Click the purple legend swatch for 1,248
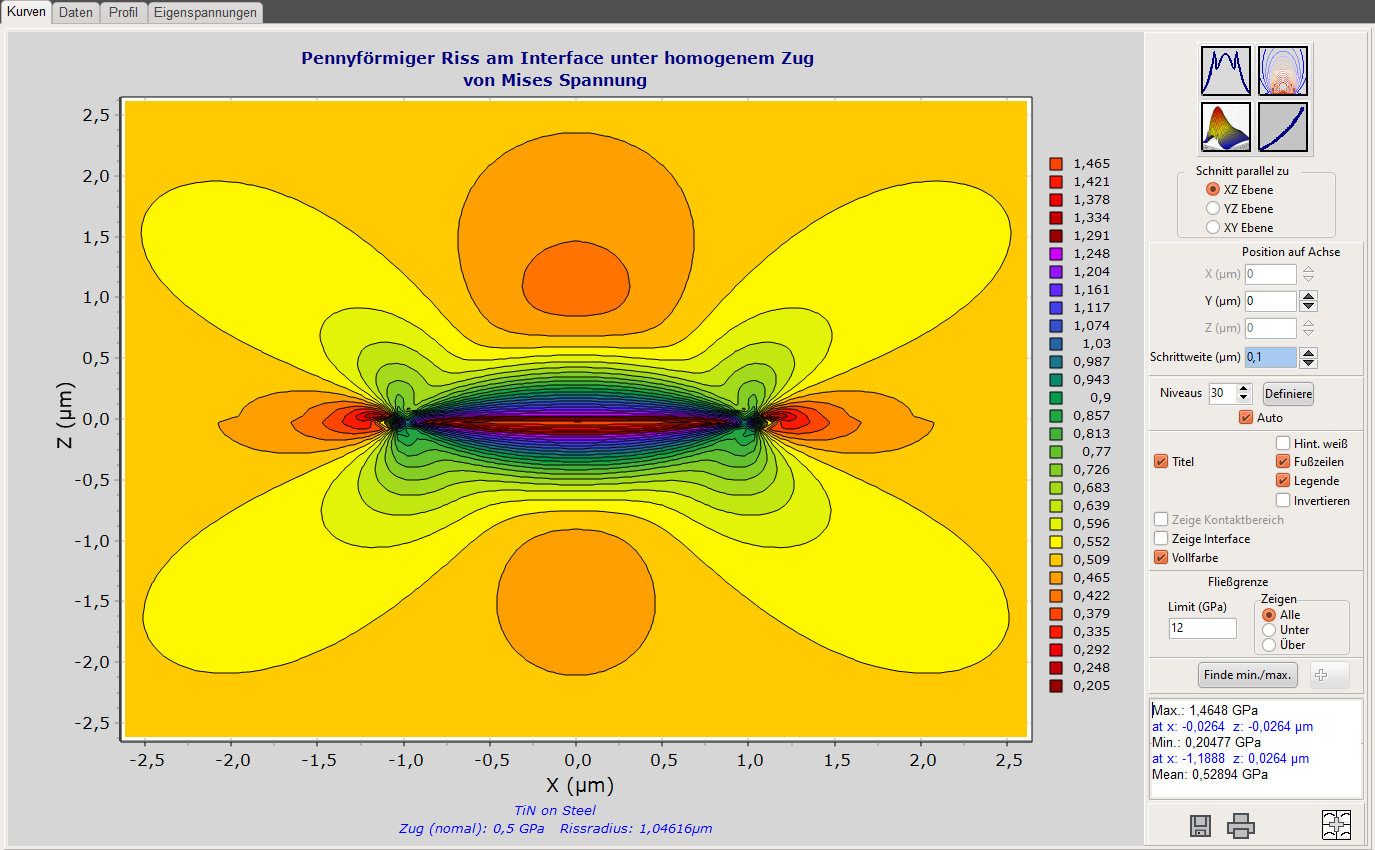 [1055, 253]
